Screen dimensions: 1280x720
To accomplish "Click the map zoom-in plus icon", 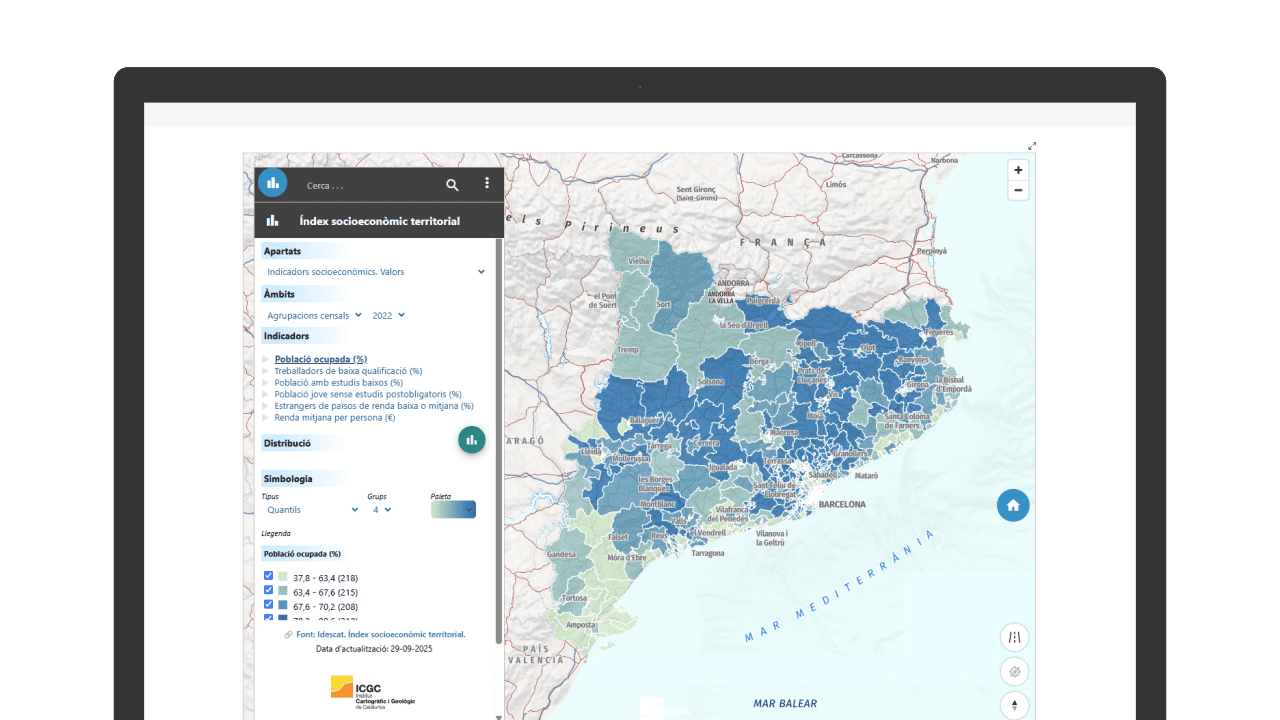I will [1017, 170].
